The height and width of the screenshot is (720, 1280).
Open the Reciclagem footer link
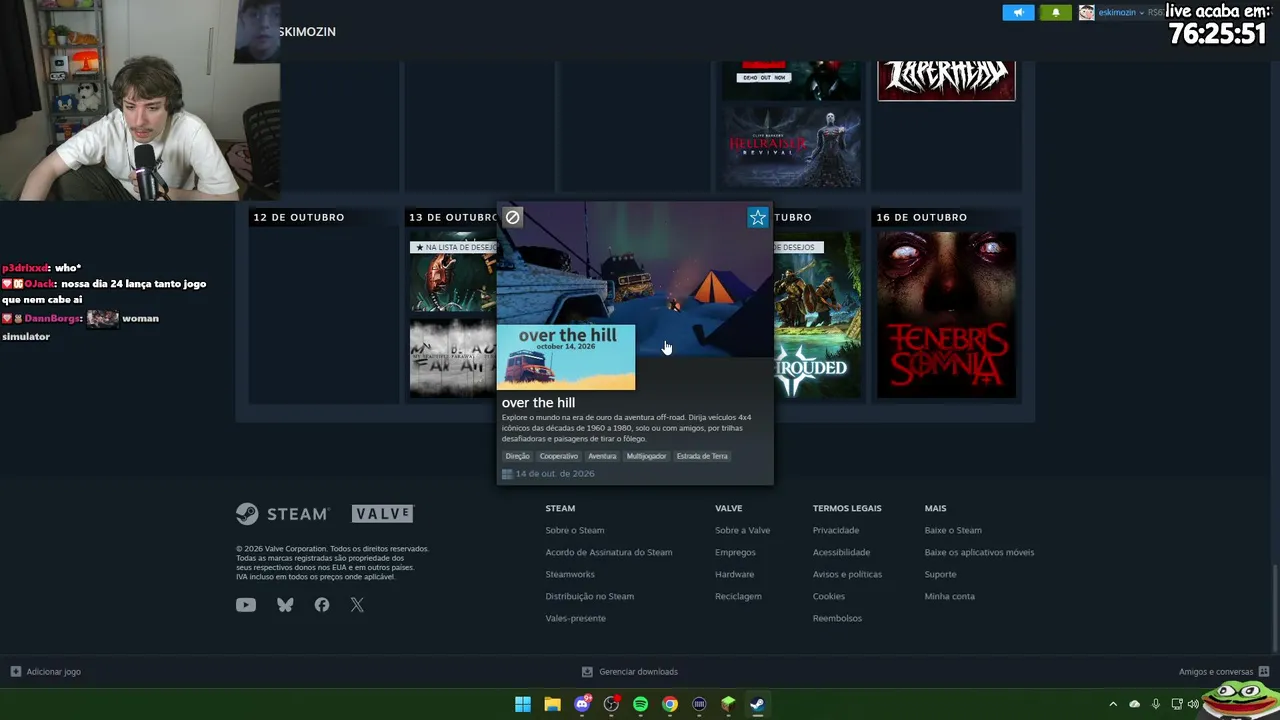tap(738, 596)
